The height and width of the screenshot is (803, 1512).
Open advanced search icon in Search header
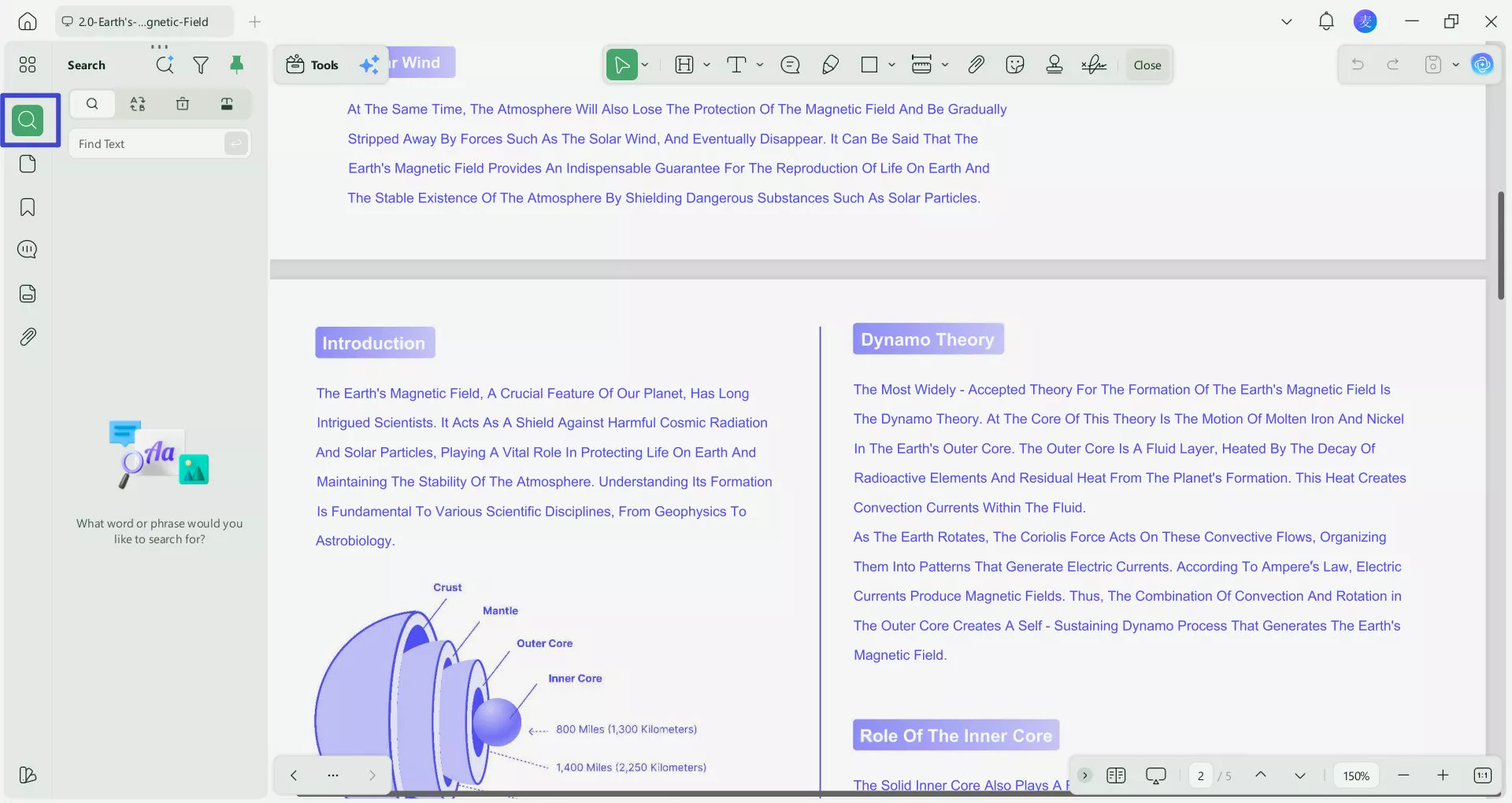pyautogui.click(x=165, y=65)
